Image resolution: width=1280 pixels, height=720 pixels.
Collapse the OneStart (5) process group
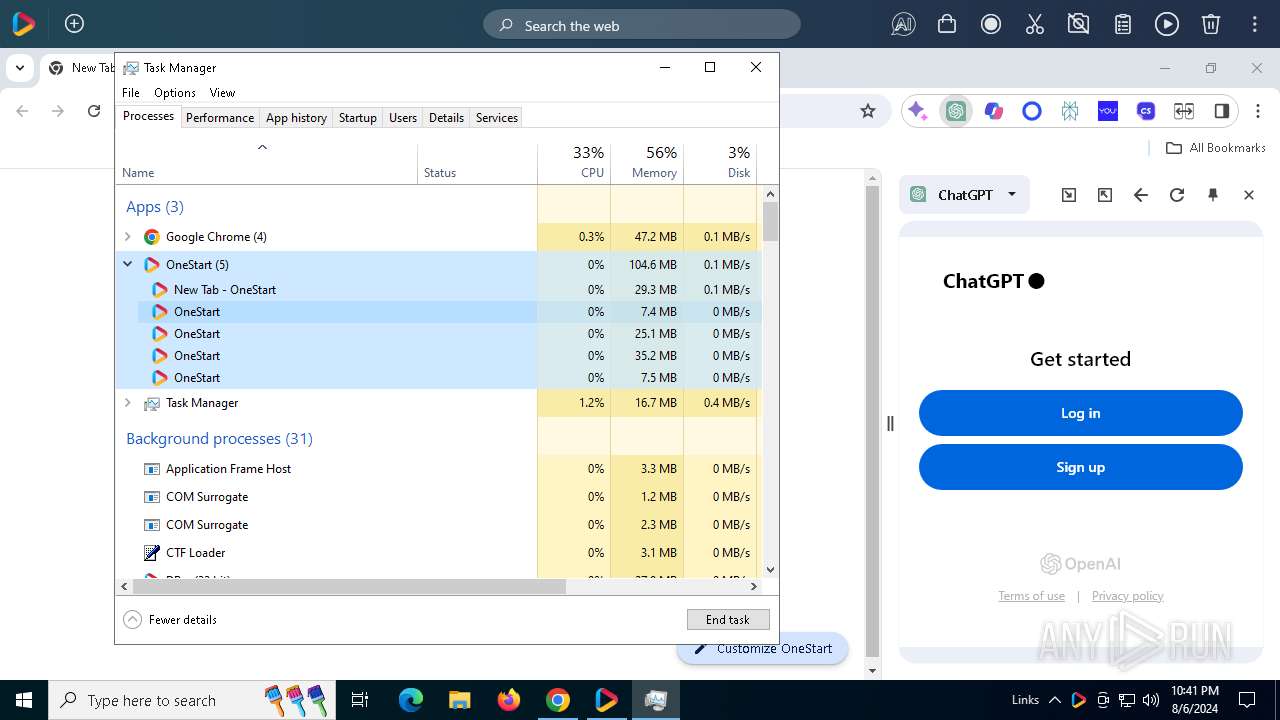tap(127, 265)
